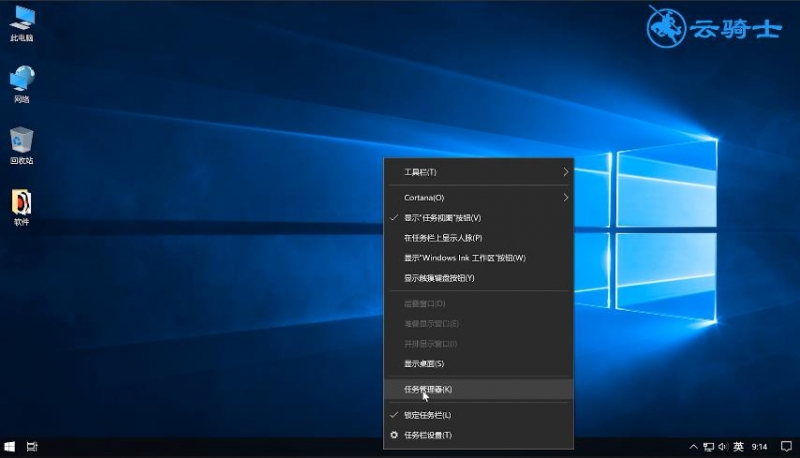Open 任务管理器(K) from the menu

pyautogui.click(x=479, y=389)
